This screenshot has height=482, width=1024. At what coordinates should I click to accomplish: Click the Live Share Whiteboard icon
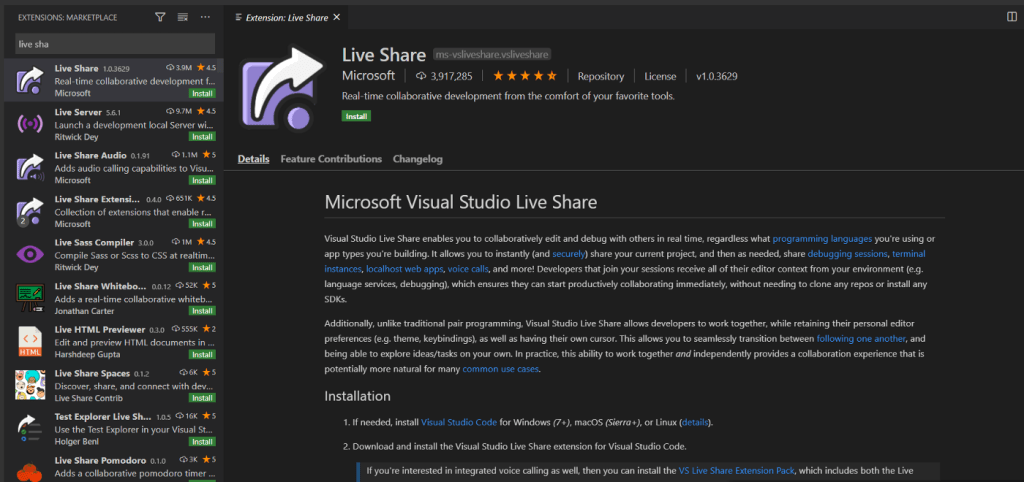click(x=30, y=298)
